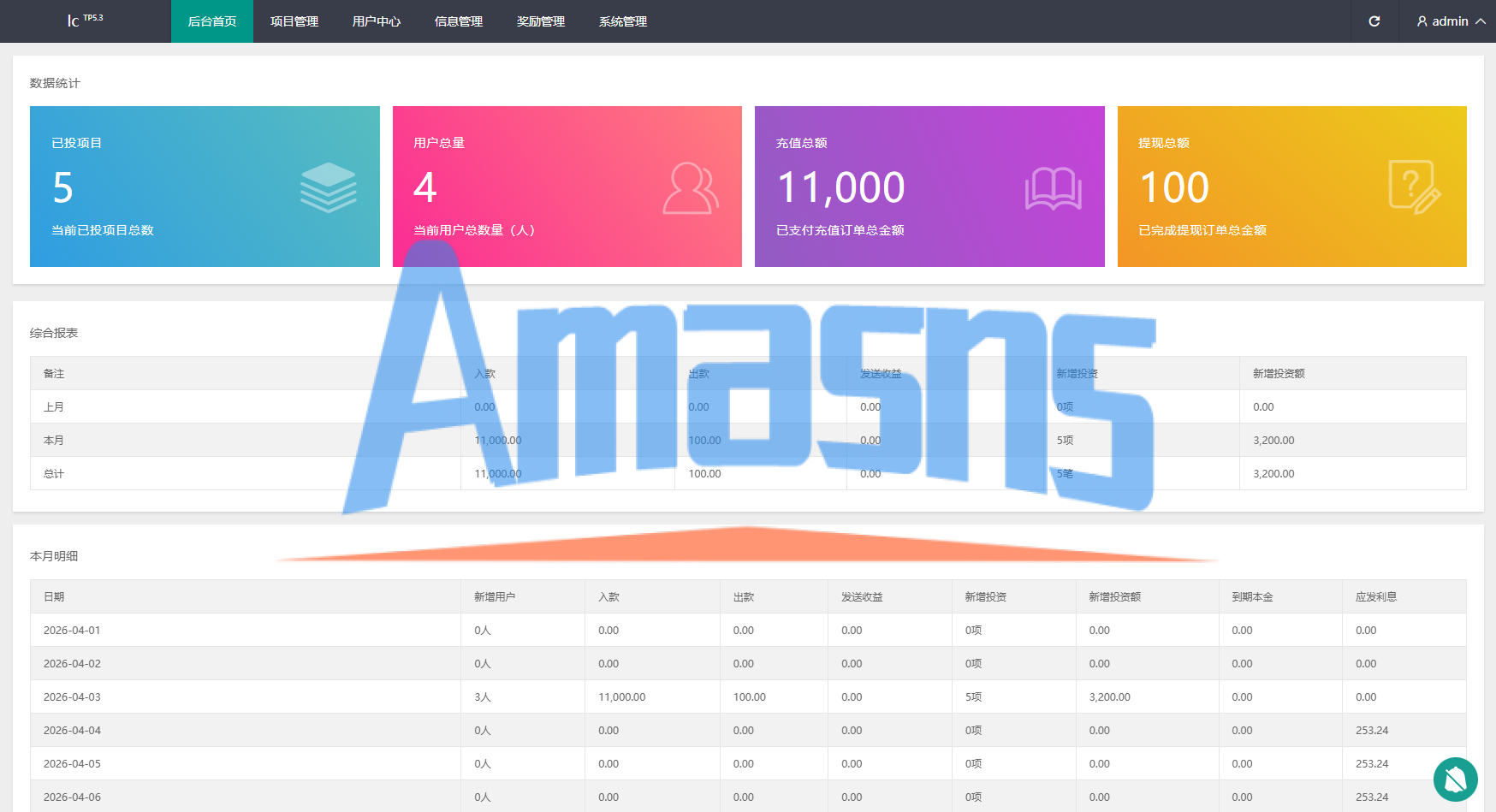Image resolution: width=1496 pixels, height=812 pixels.
Task: Click the 11,000.00 cell in 2026-04-03 row
Action: click(622, 697)
